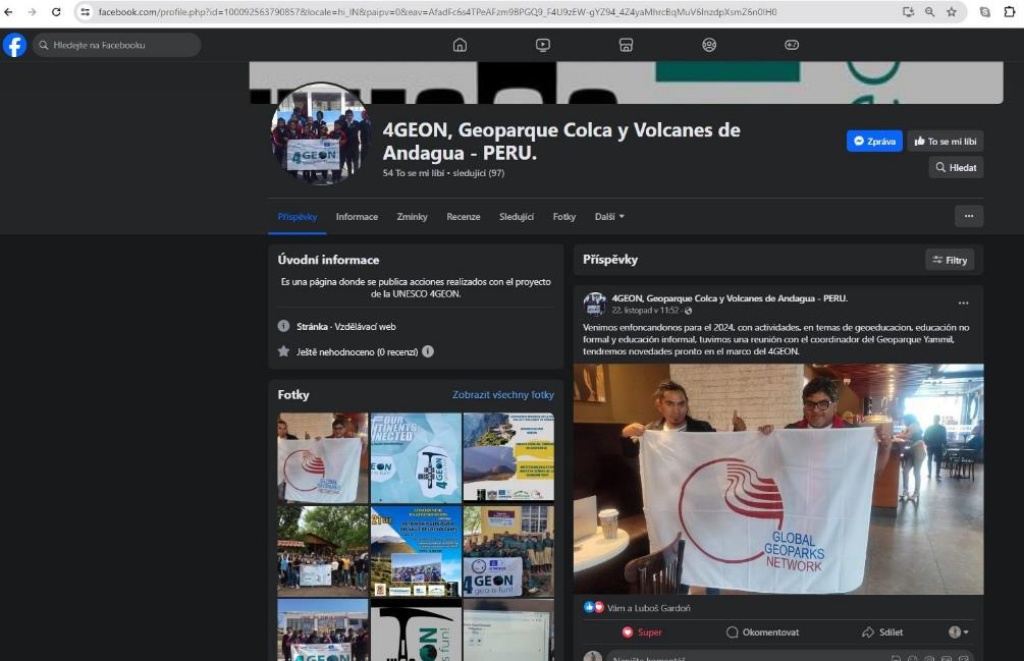Click Zobrazit všechny fotky link
1024x661 pixels.
pyautogui.click(x=503, y=395)
